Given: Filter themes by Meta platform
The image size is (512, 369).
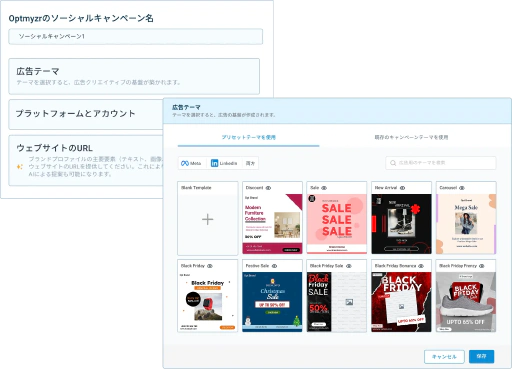Looking at the screenshot, I should pyautogui.click(x=191, y=163).
